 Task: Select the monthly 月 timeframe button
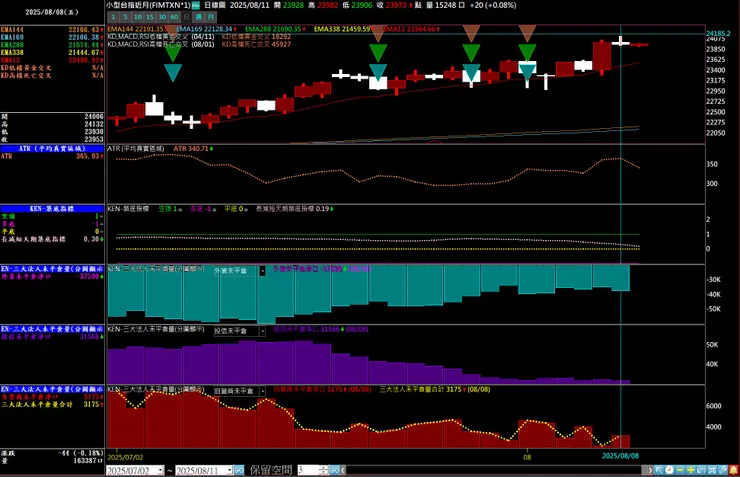pos(210,17)
